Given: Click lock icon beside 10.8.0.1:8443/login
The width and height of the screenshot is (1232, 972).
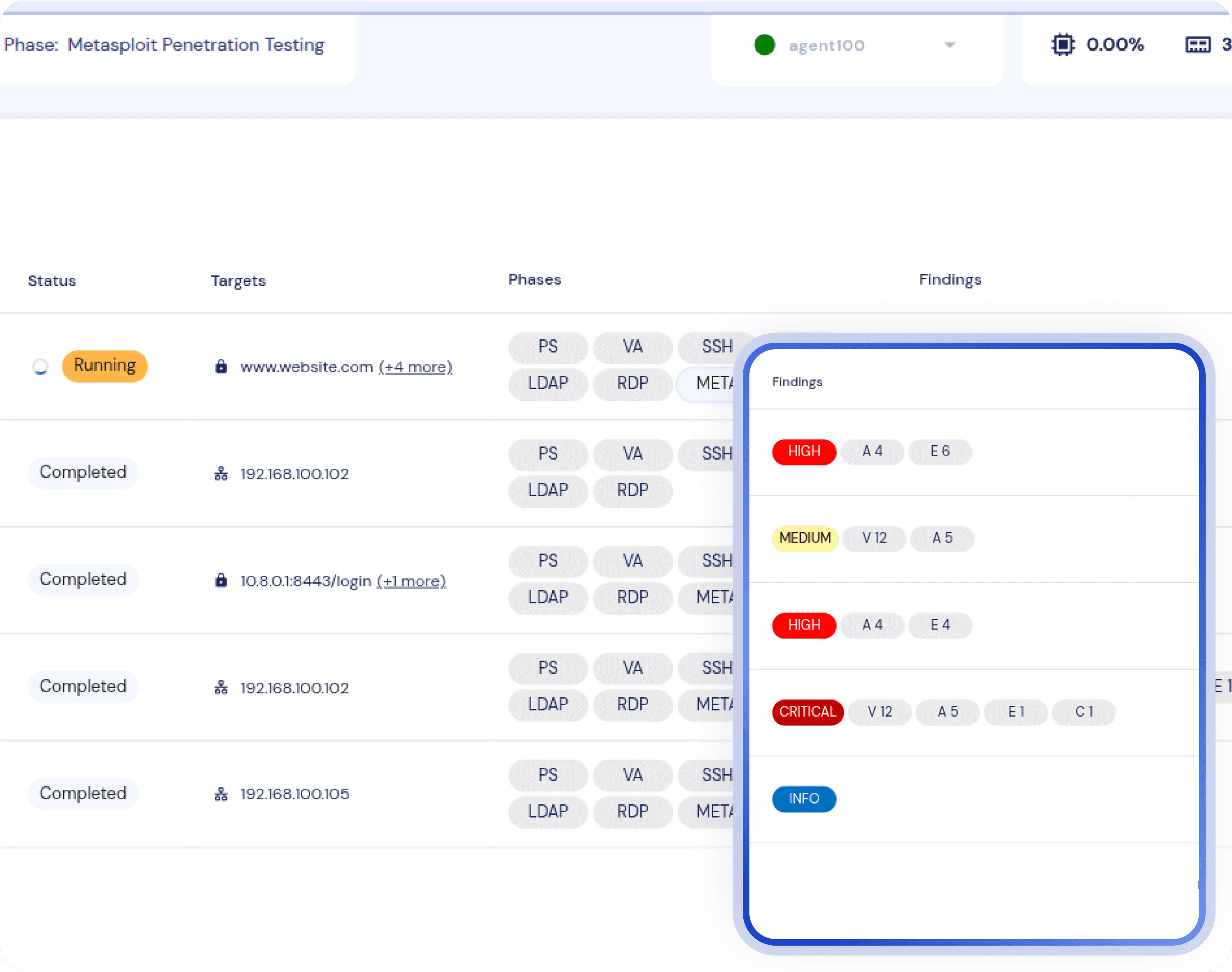Looking at the screenshot, I should point(221,580).
